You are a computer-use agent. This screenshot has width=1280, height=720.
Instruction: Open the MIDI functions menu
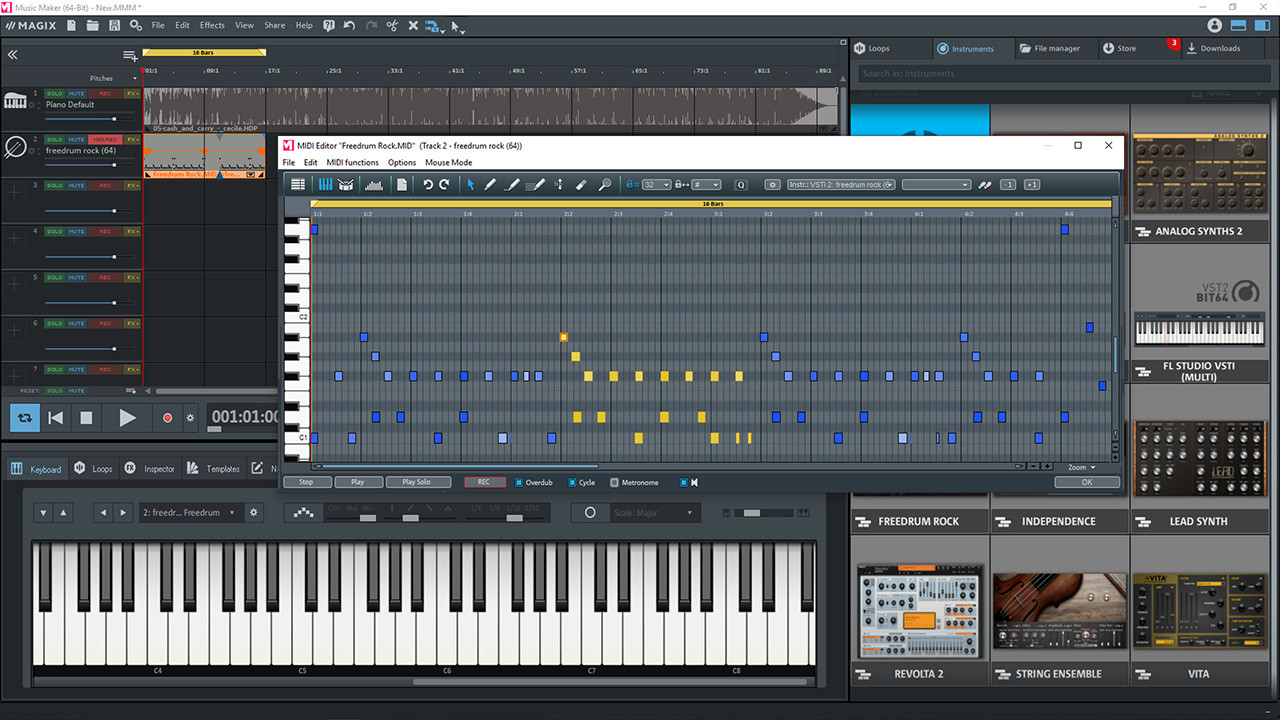[352, 162]
